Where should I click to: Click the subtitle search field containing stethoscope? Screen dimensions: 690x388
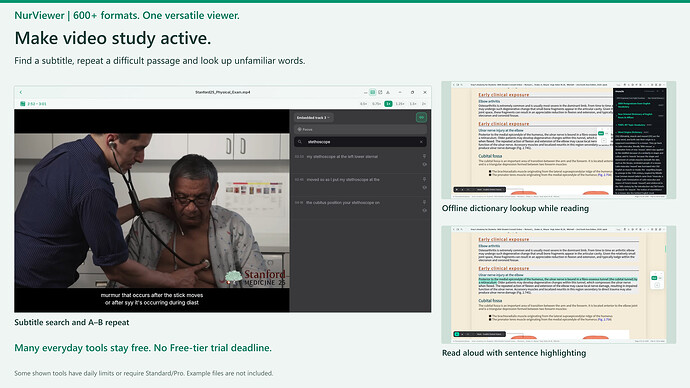pyautogui.click(x=360, y=142)
